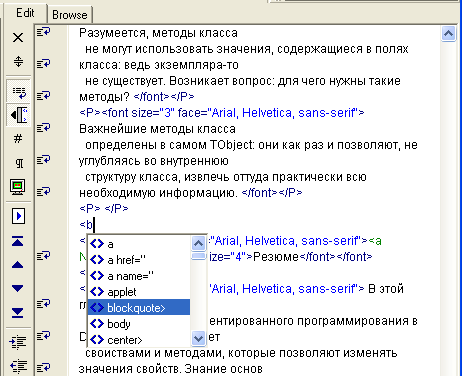Click the tag icon beside 'center>'
The image size is (462, 376).
tap(97, 340)
